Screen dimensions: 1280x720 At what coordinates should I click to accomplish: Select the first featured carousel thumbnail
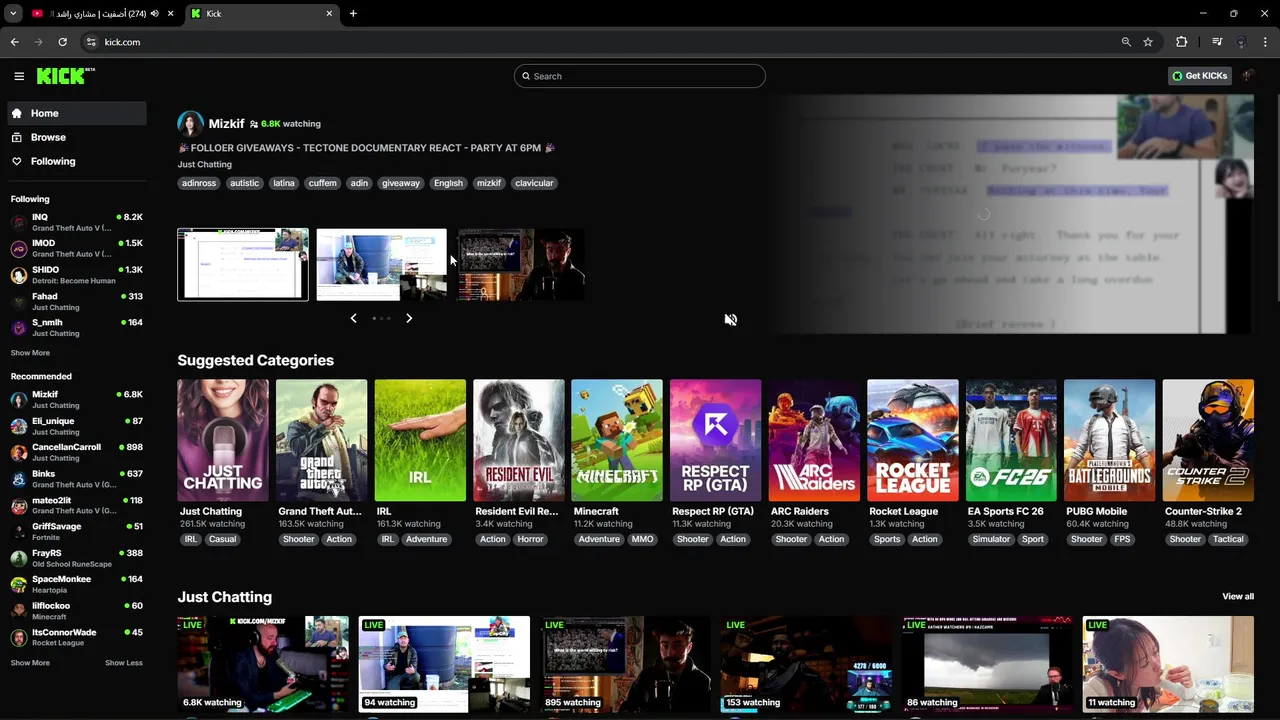pos(243,264)
